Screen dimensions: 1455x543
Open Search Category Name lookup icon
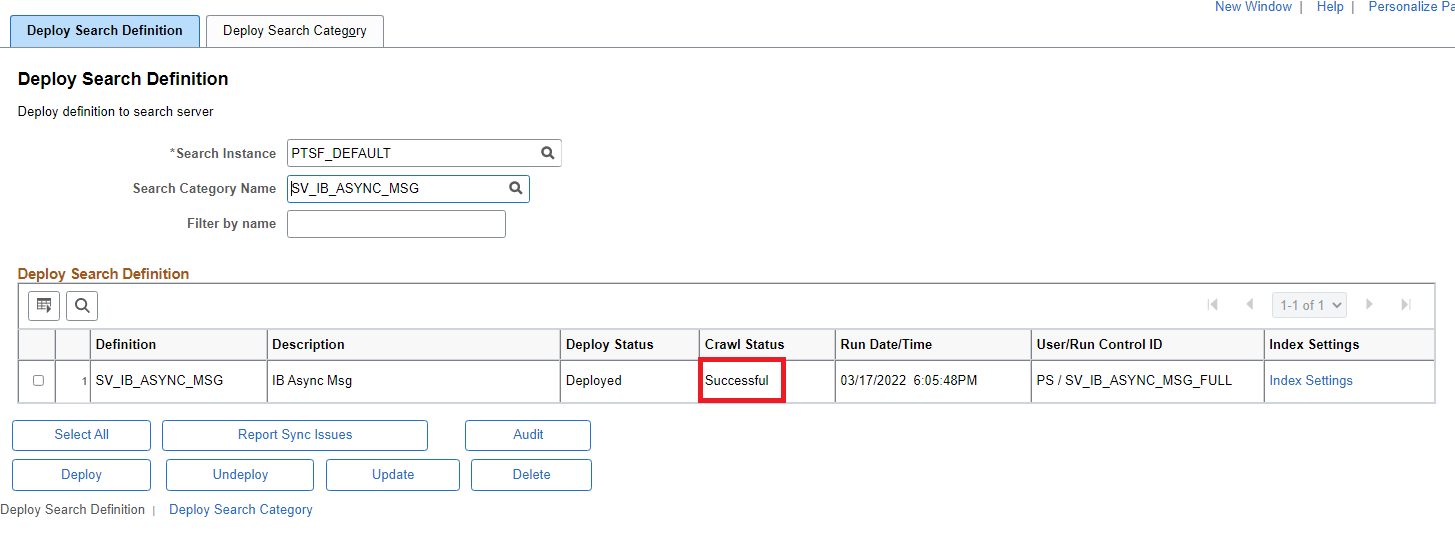[x=516, y=188]
